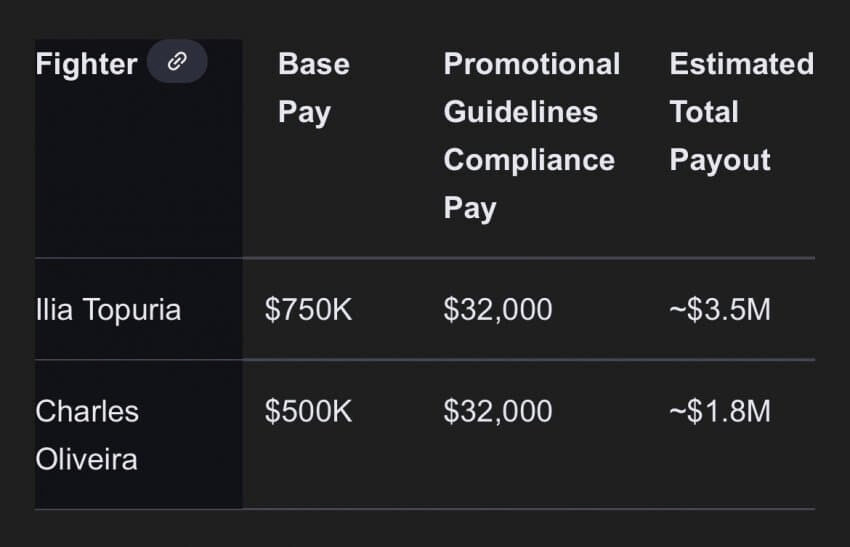This screenshot has height=547, width=850.
Task: Click the word "Base" in the header
Action: [x=313, y=64]
